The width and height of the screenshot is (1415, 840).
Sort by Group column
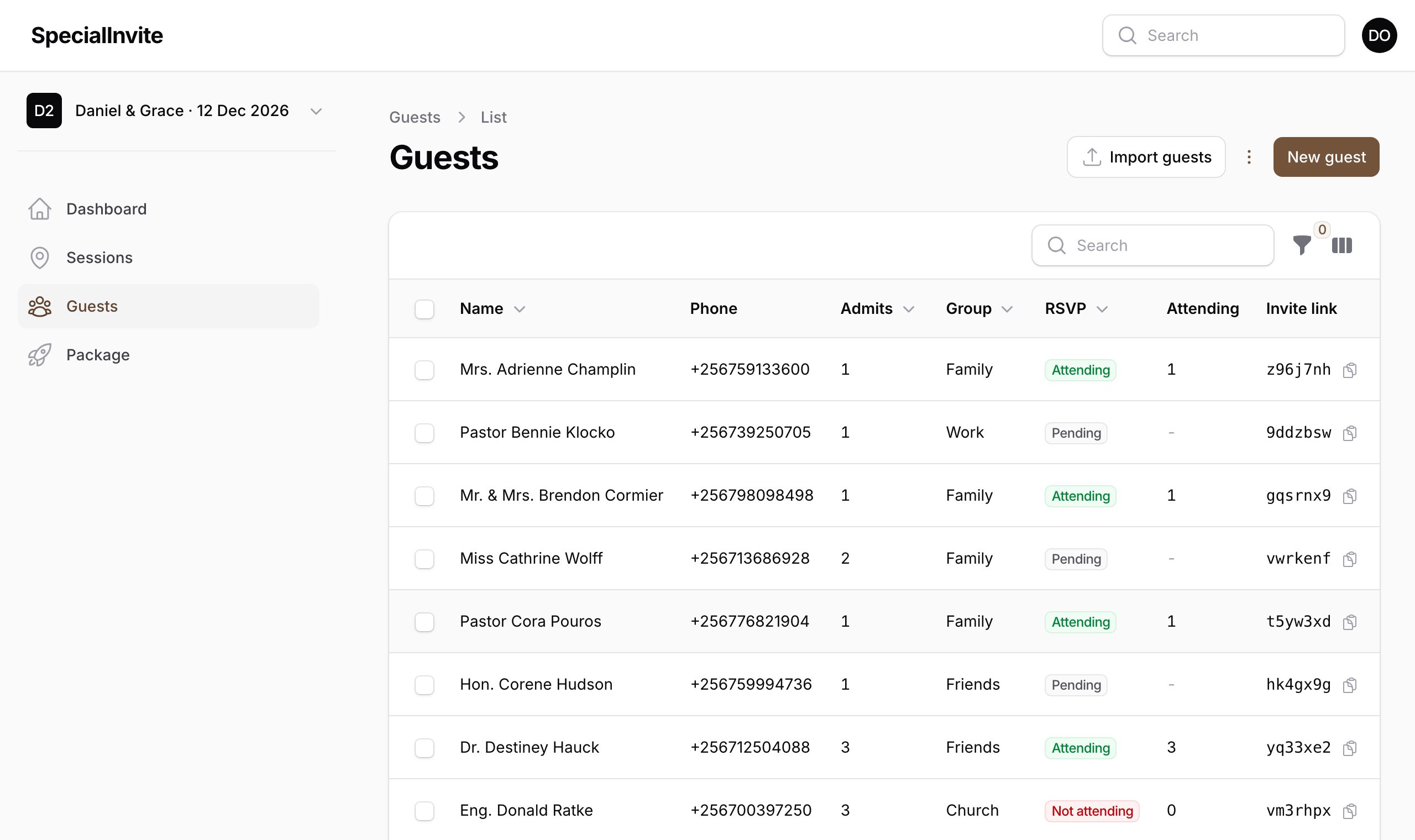point(979,308)
